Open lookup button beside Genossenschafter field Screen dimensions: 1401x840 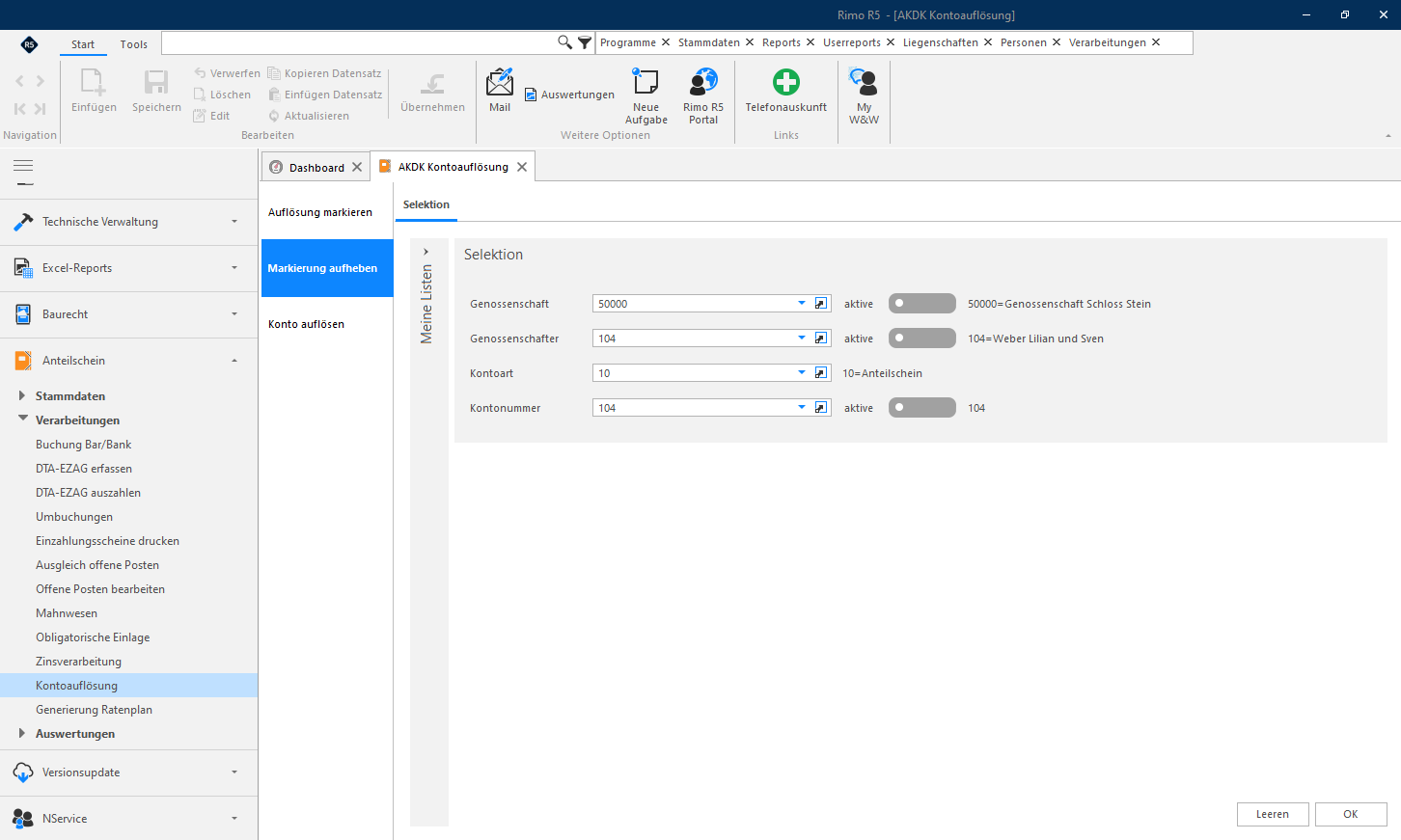821,339
